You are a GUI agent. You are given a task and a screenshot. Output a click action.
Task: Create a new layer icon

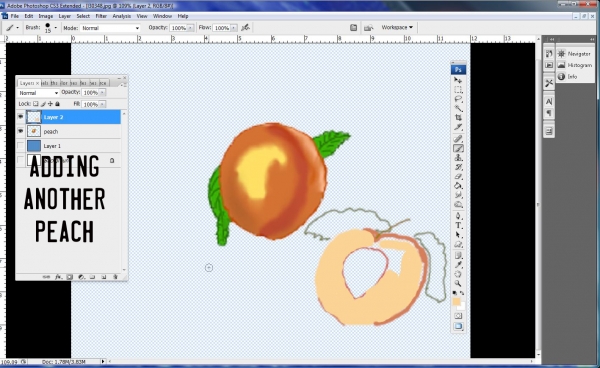pos(104,277)
